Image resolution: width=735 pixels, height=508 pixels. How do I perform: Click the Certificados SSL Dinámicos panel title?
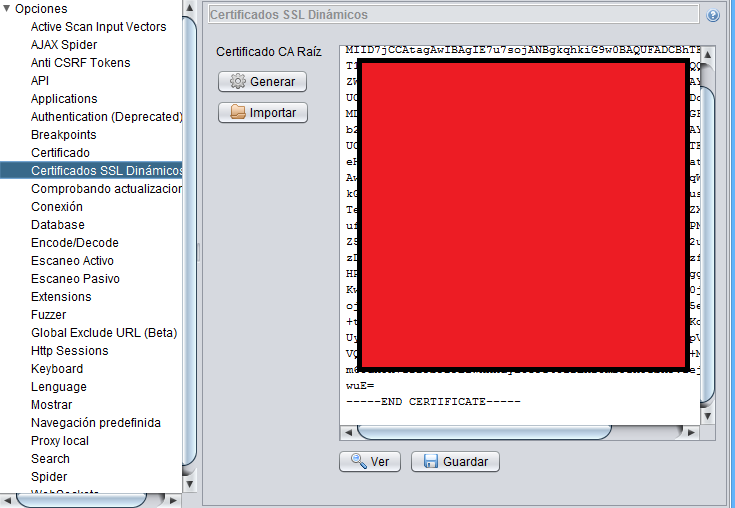click(289, 15)
